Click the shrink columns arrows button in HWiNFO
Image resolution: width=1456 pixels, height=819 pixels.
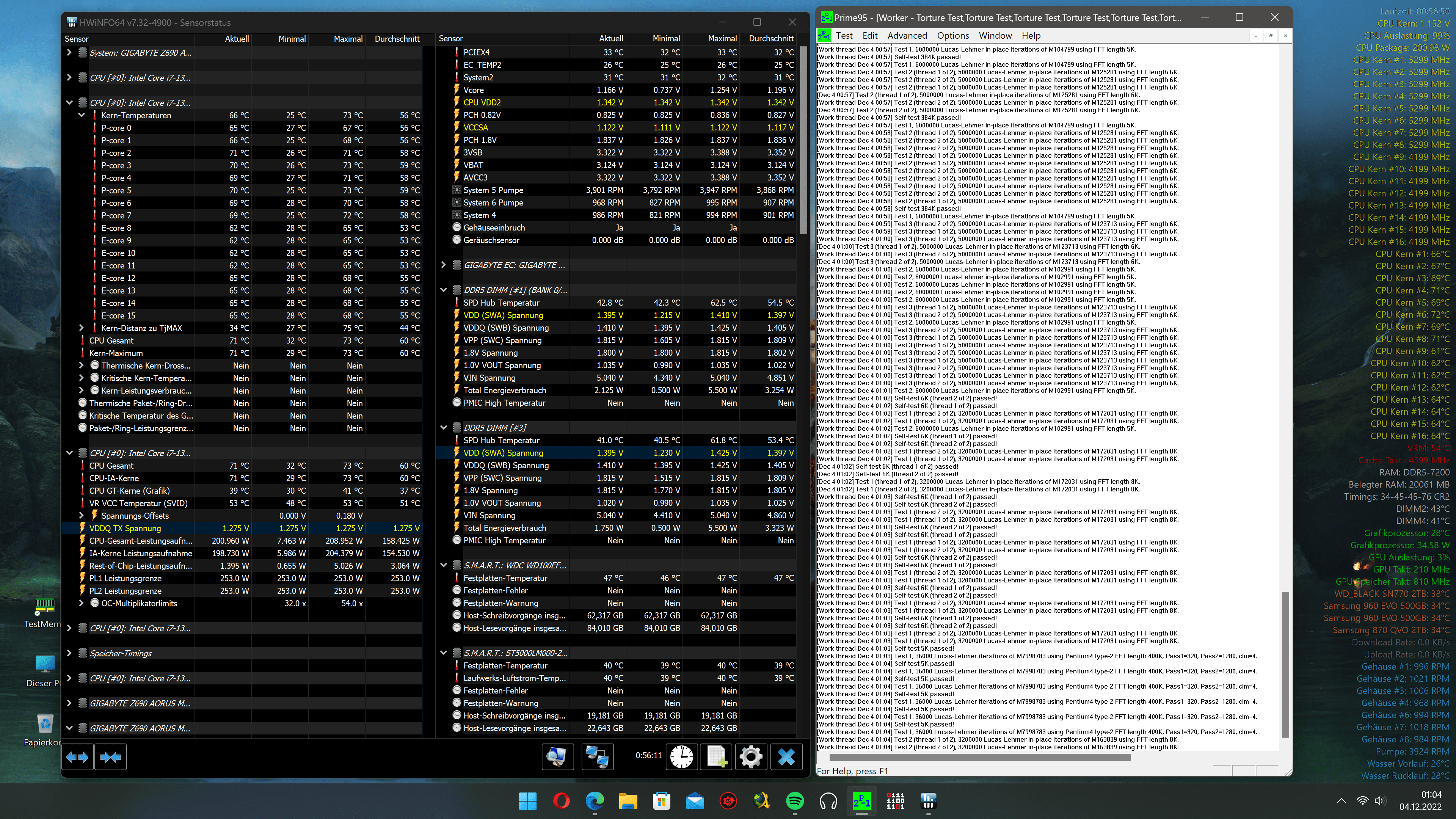coord(110,757)
